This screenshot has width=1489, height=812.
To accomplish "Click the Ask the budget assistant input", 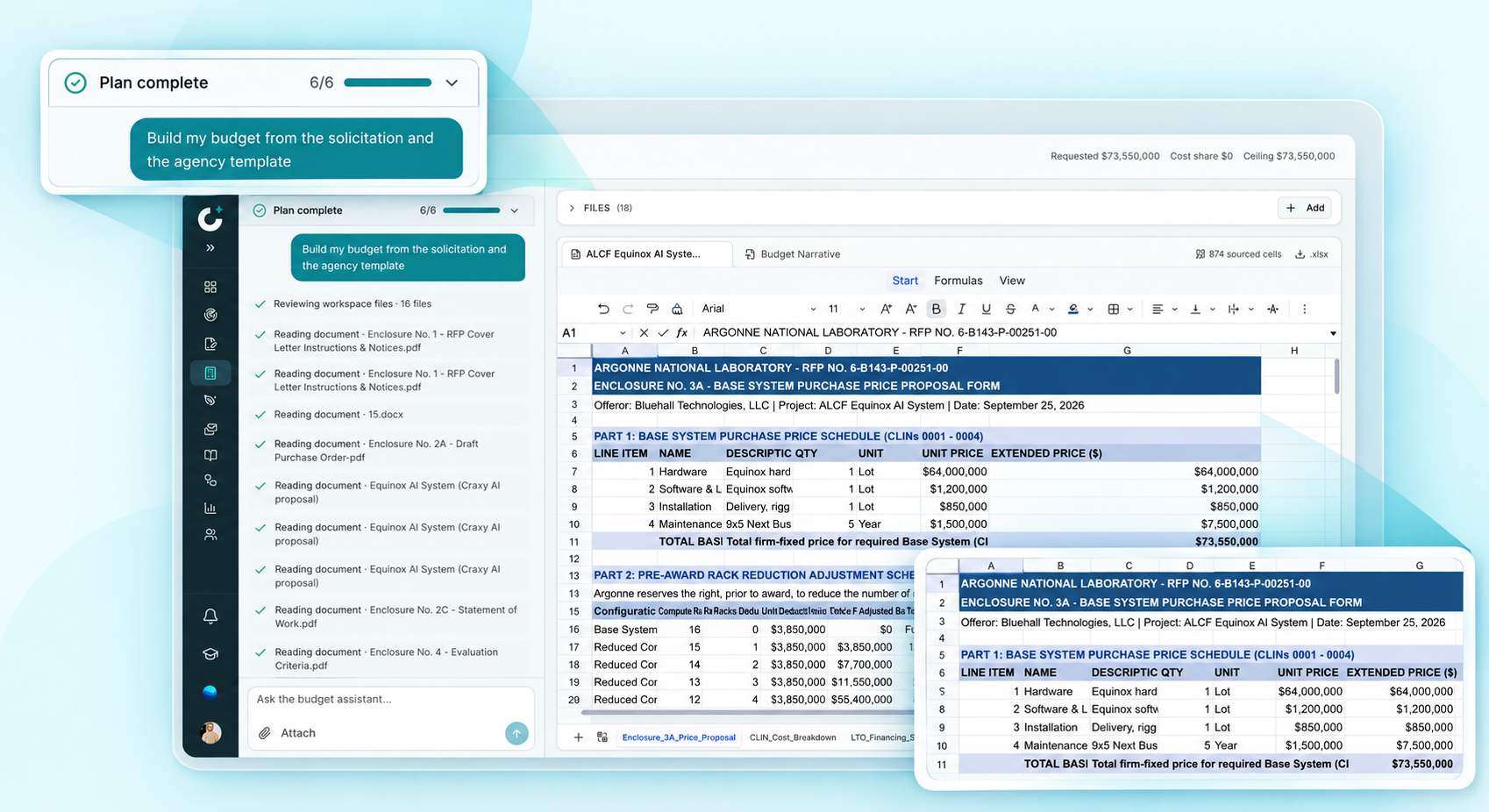I will (x=390, y=700).
